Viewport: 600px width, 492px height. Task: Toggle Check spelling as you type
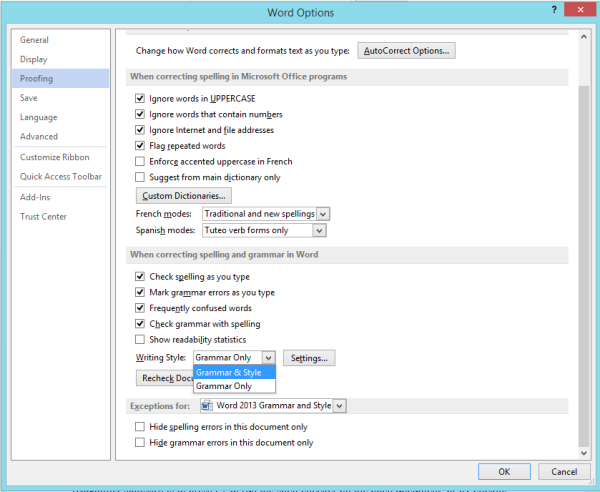click(140, 277)
